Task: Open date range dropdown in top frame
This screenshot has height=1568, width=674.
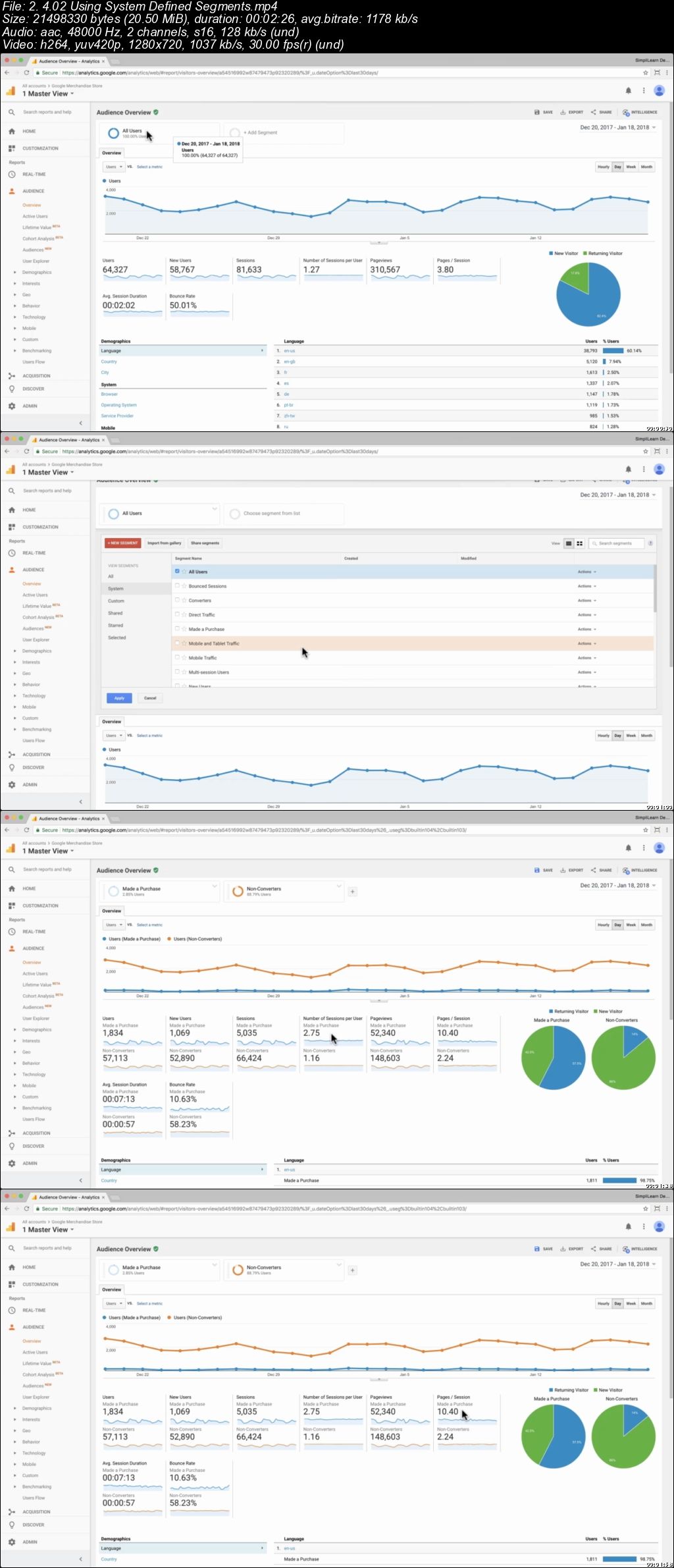Action: [x=617, y=128]
